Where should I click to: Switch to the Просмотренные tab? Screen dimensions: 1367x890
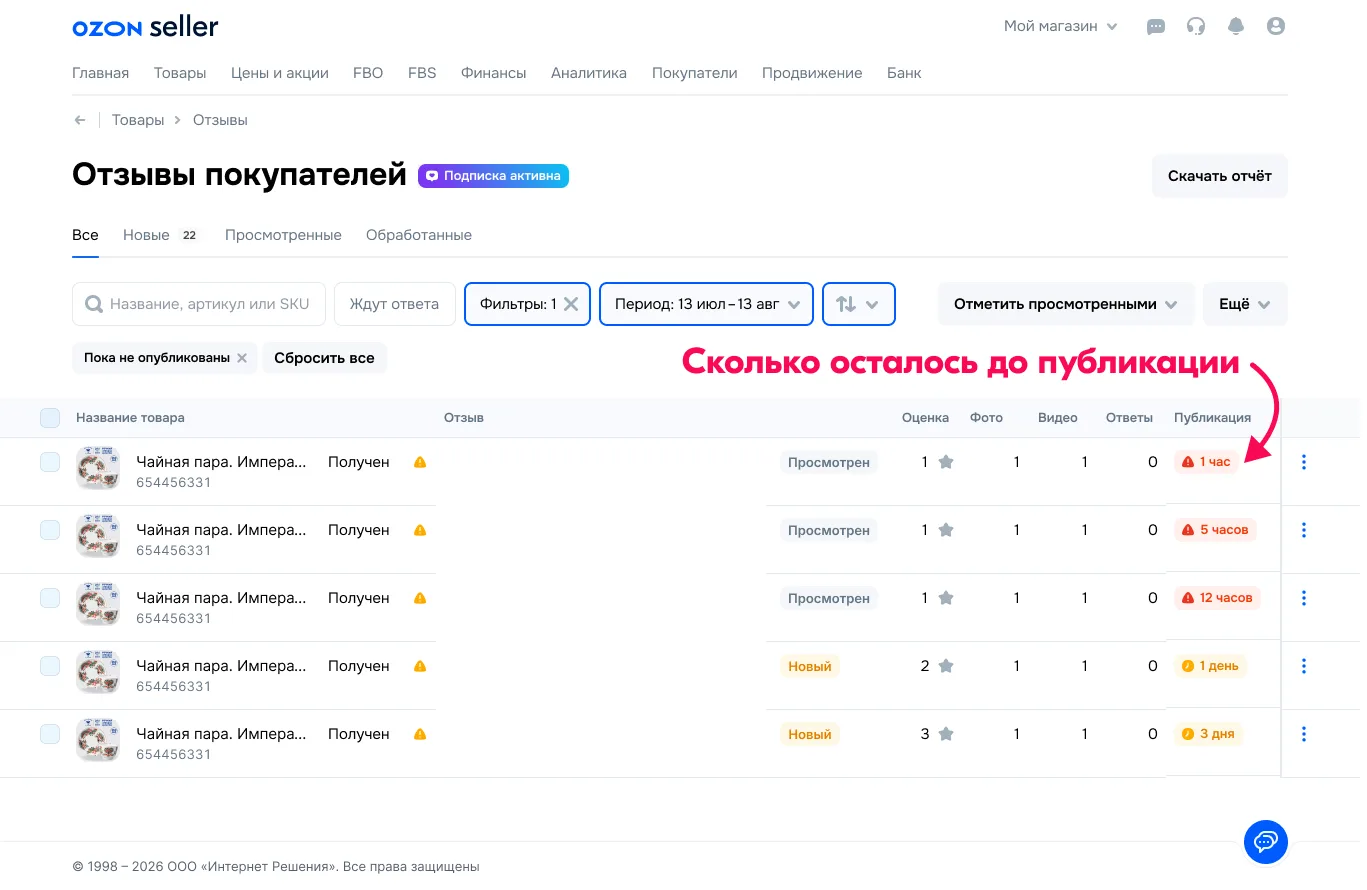coord(283,235)
